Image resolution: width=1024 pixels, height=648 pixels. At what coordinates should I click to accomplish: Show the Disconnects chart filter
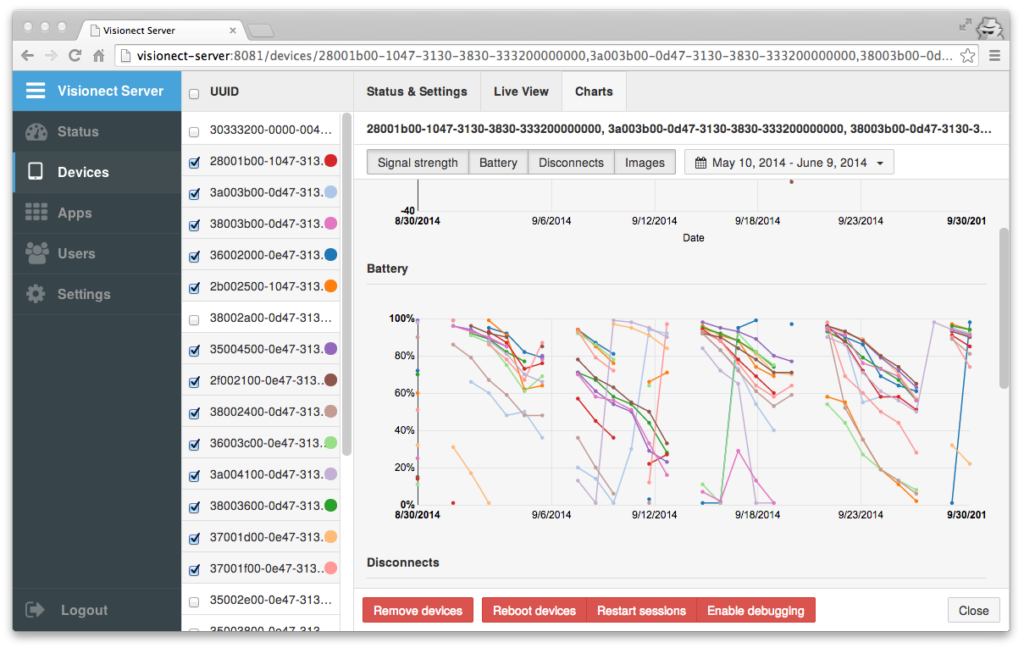tap(571, 163)
